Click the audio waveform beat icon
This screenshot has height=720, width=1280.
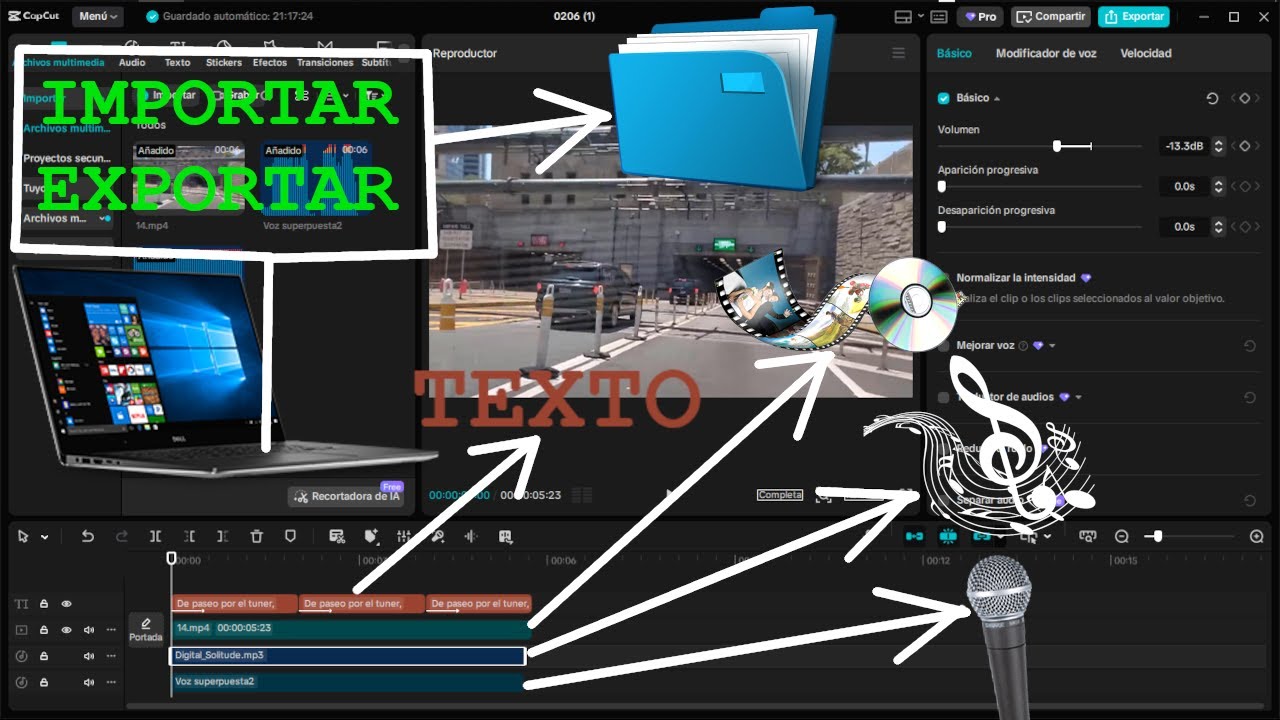click(471, 536)
